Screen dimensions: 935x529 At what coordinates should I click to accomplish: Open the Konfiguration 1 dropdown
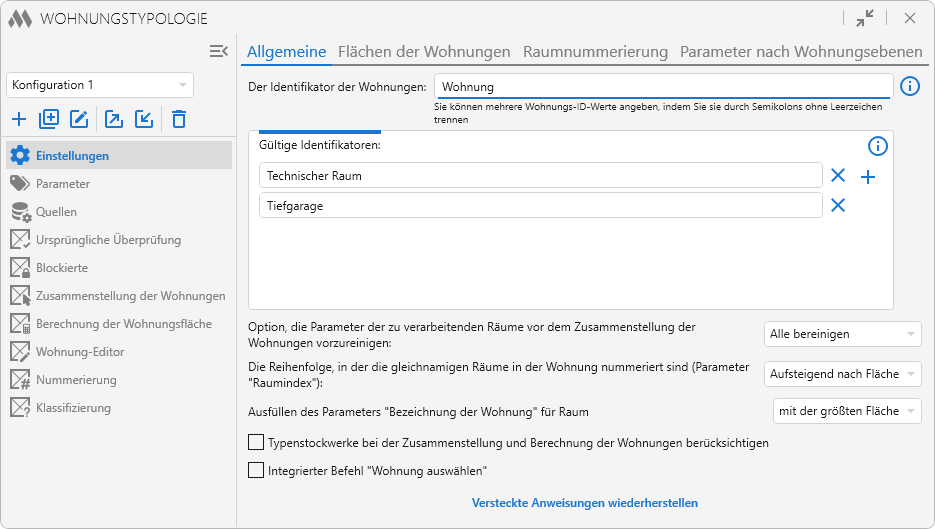tap(100, 85)
